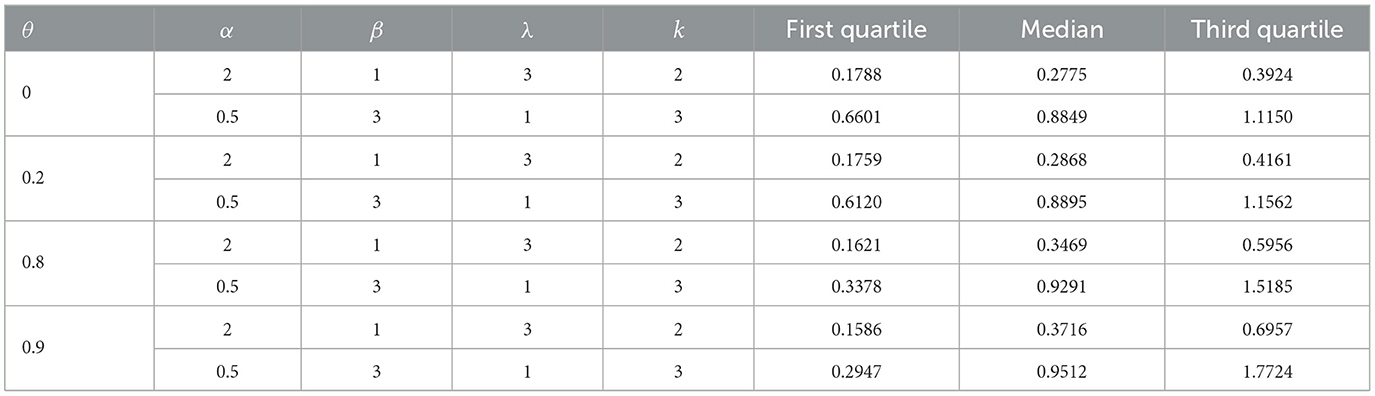
Task: Click the θ column header
Action: (26, 31)
